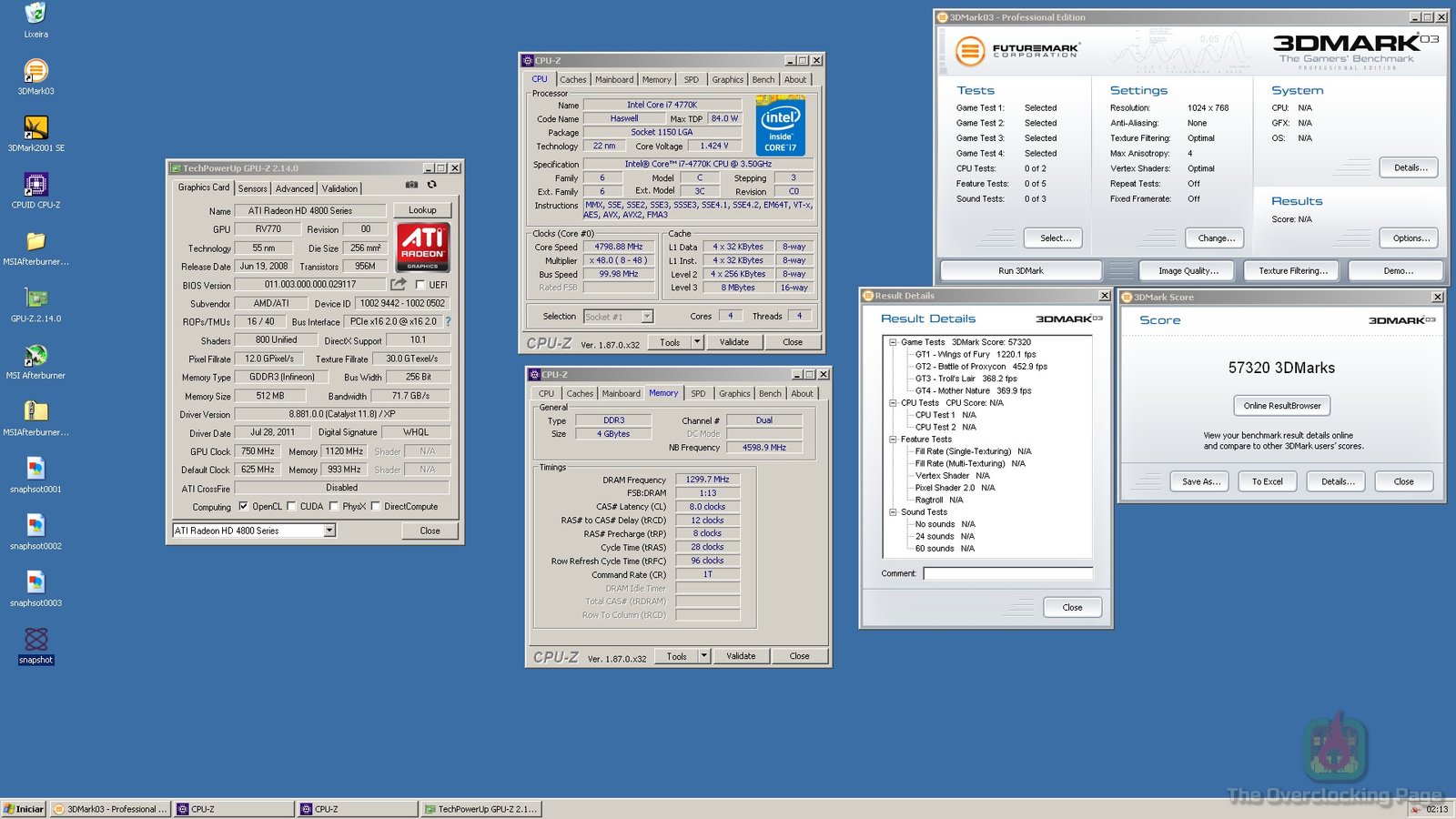This screenshot has height=819, width=1456.
Task: Click the camera screenshot icon in GPU-Z
Action: (x=411, y=186)
